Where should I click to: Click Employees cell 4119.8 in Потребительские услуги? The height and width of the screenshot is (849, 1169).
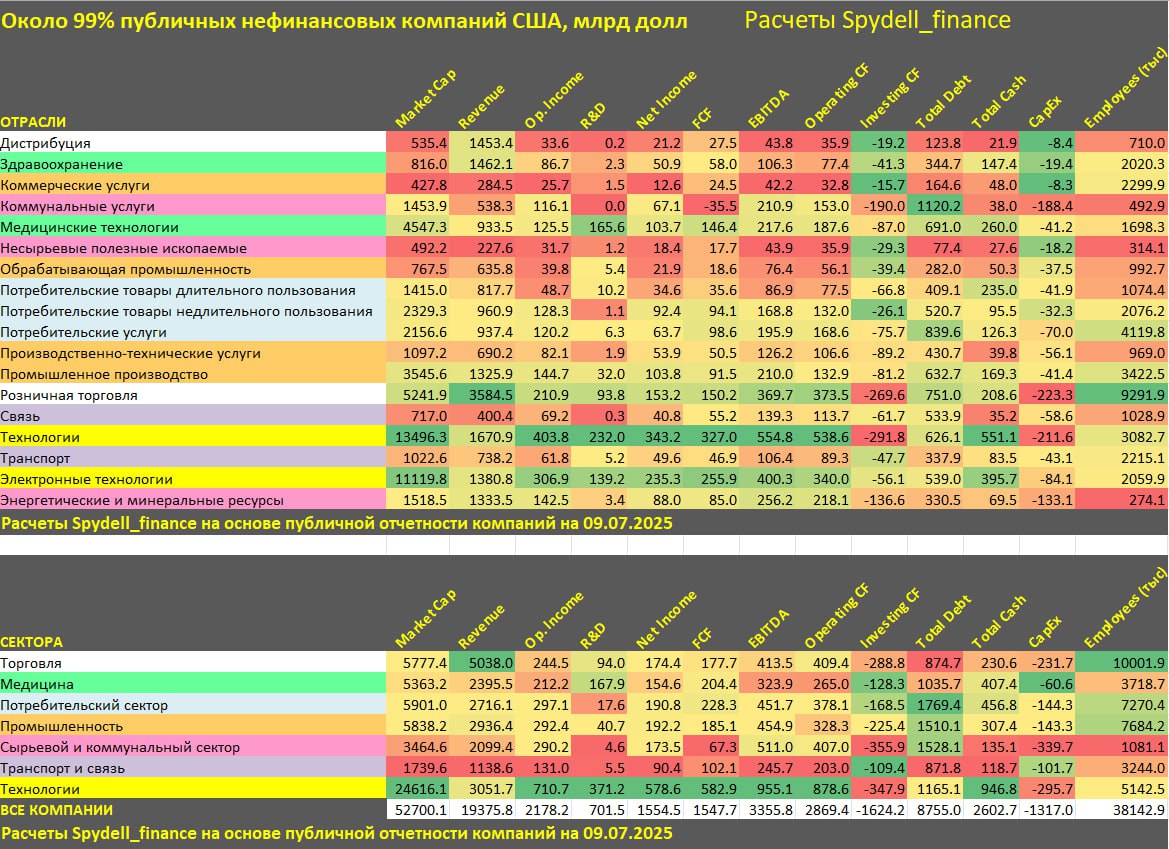(1121, 332)
